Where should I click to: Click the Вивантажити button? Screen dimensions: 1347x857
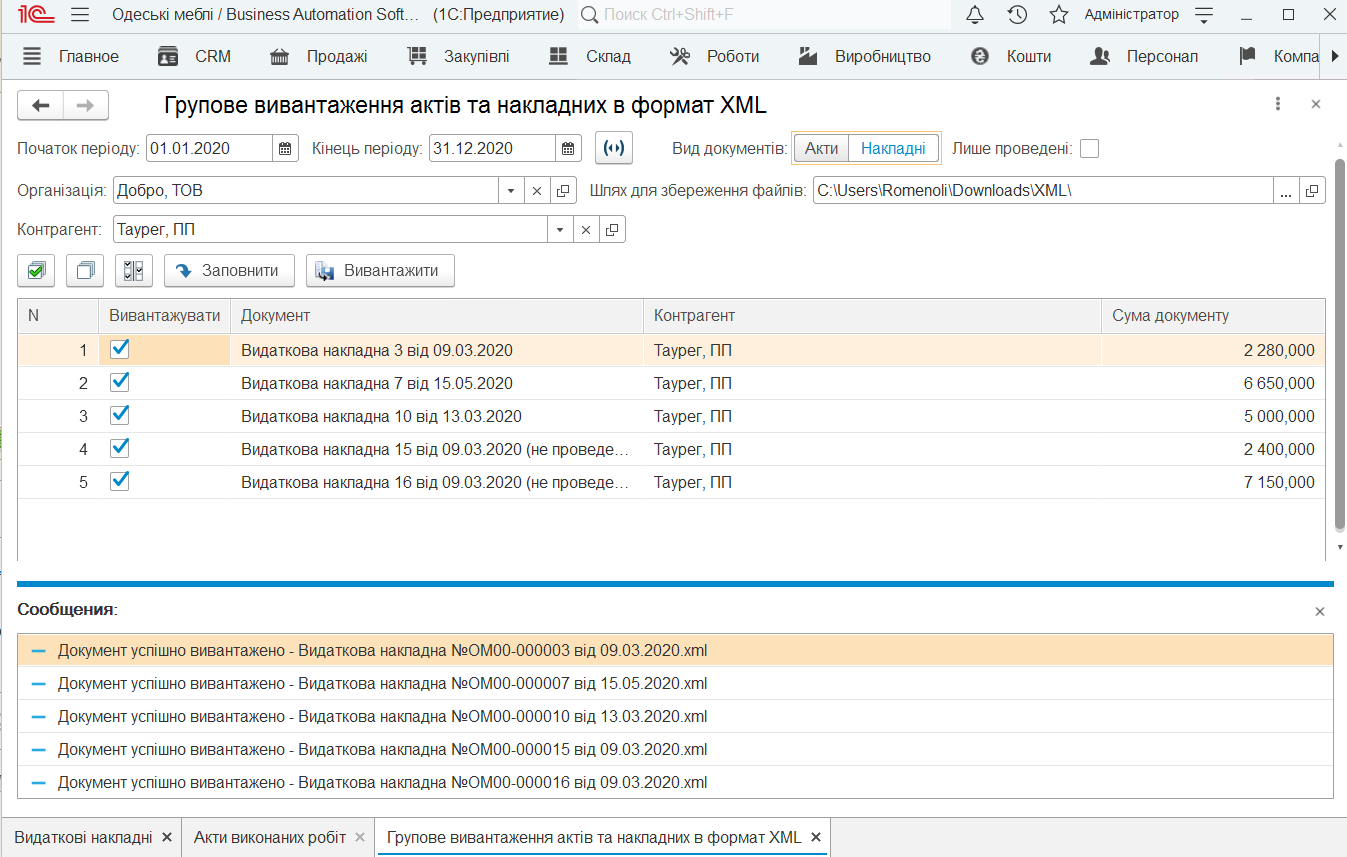[380, 270]
